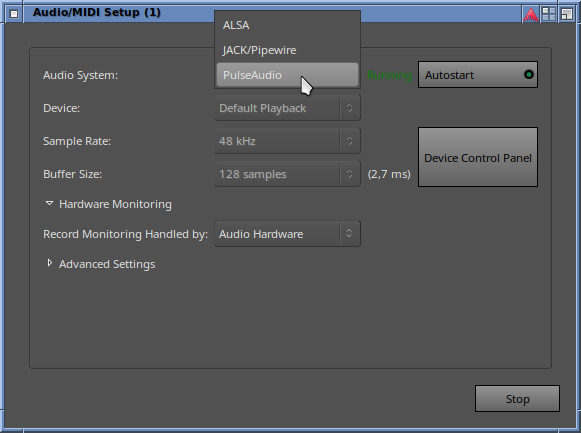581x433 pixels.
Task: Open the Sample Rate dropdown showing 48 kHz
Action: pos(287,141)
